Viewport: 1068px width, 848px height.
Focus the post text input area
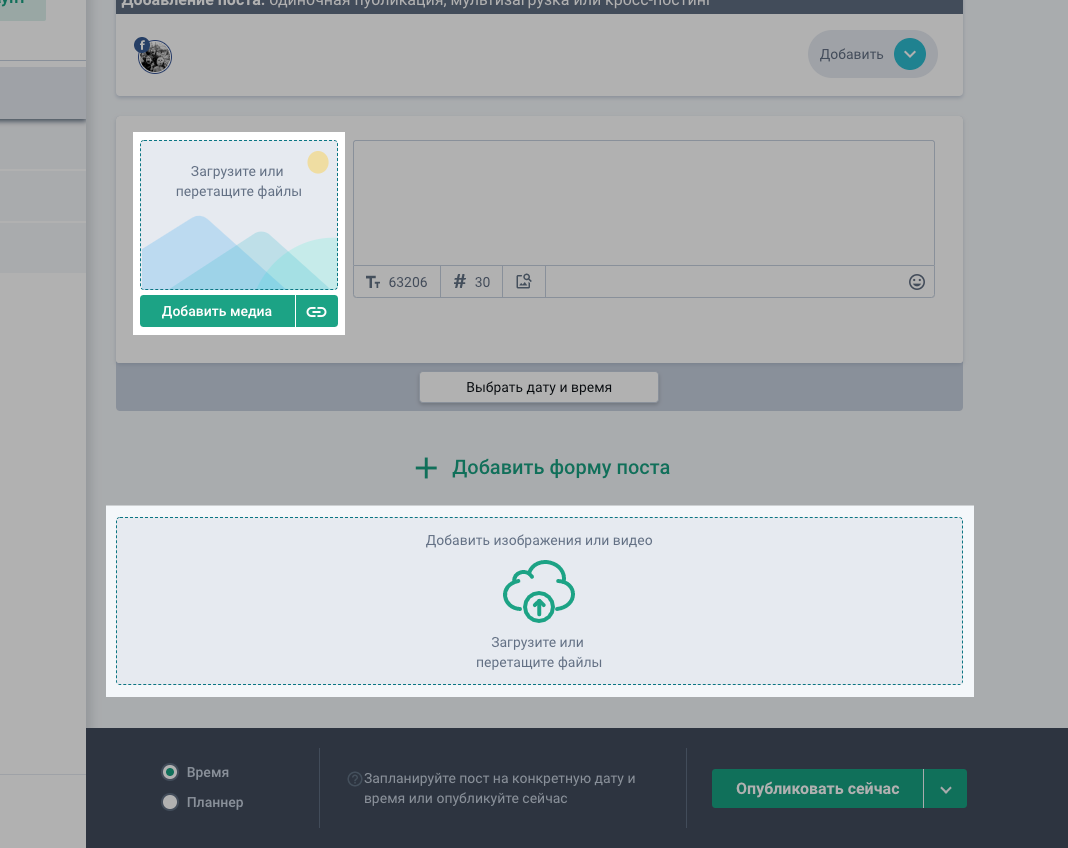(x=643, y=203)
